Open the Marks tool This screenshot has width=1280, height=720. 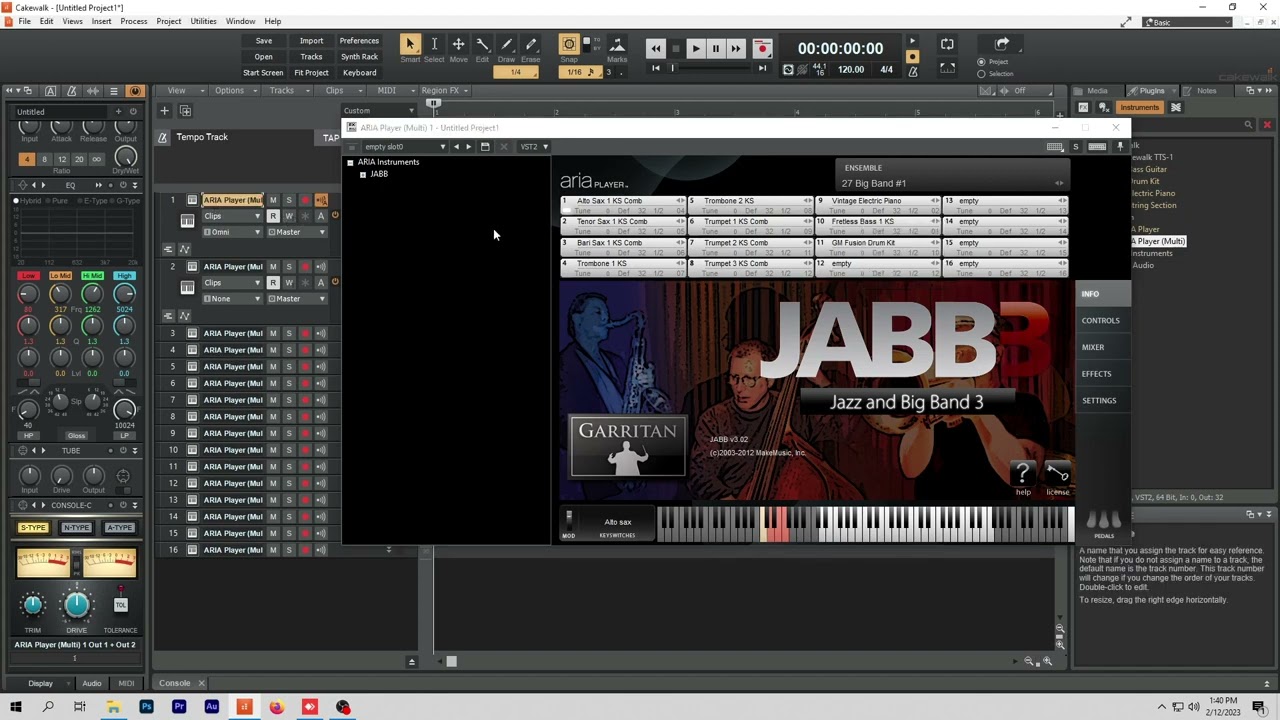(617, 44)
